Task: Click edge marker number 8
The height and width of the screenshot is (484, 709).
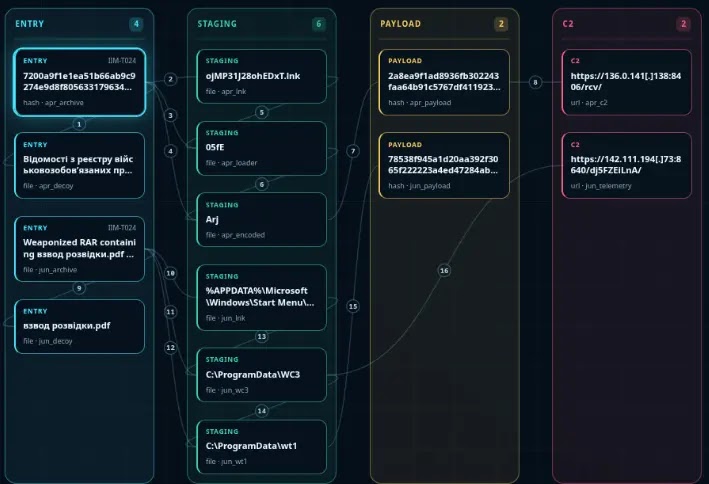Action: coord(535,82)
